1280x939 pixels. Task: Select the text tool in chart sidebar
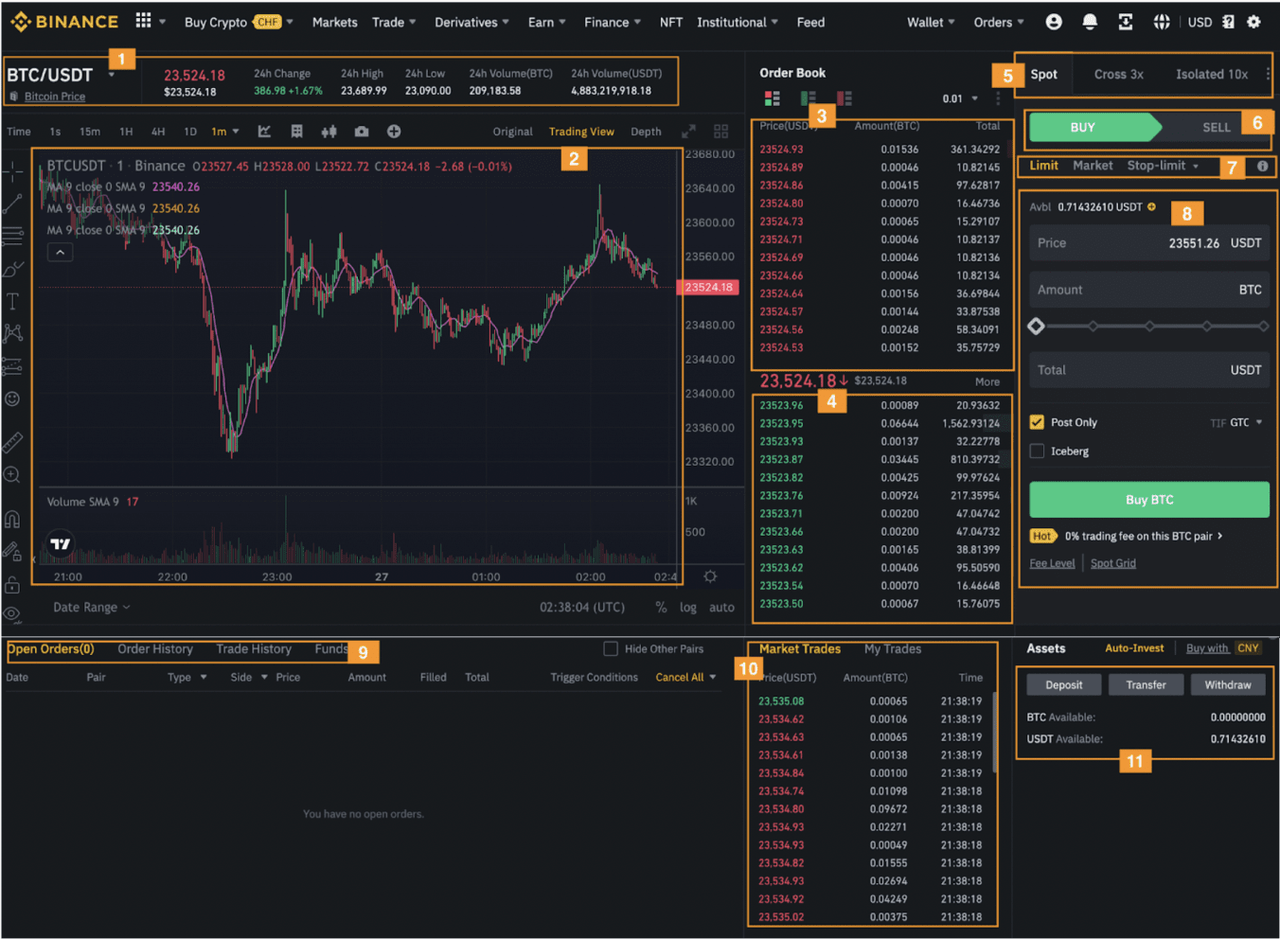click(x=13, y=301)
